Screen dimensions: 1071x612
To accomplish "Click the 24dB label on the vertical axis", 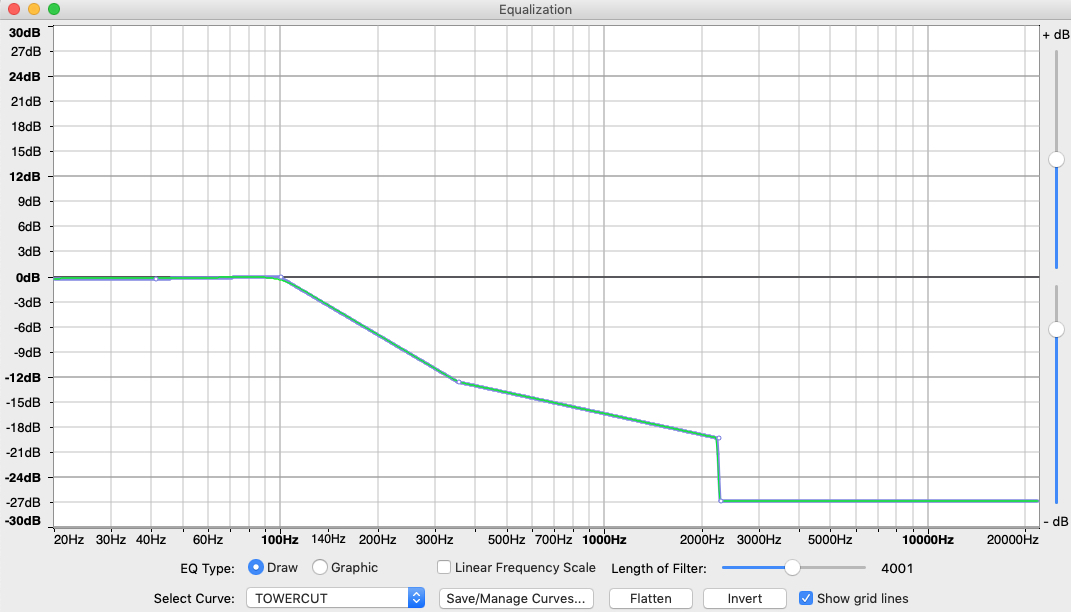I will tap(25, 76).
